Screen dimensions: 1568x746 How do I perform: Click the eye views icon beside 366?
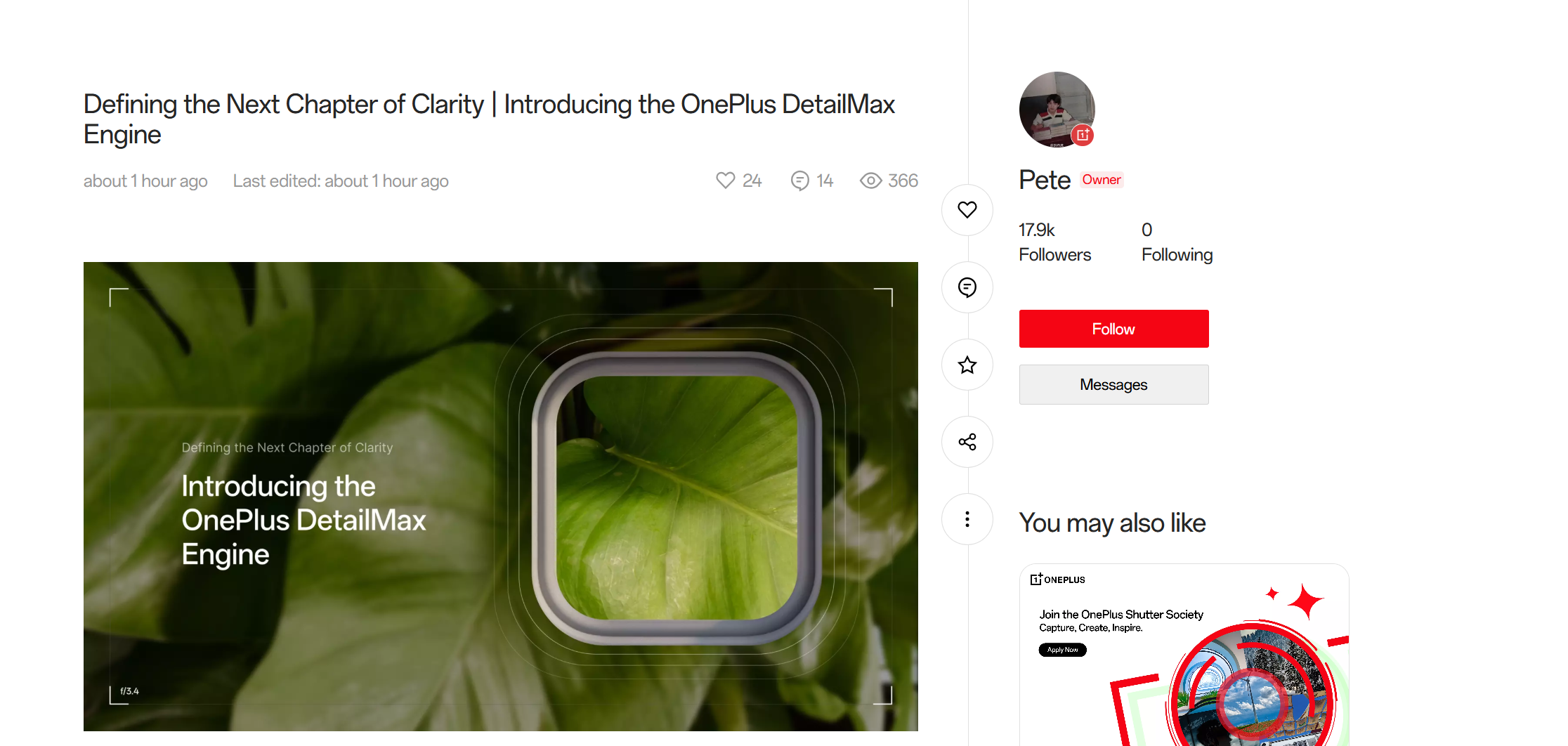[x=871, y=181]
